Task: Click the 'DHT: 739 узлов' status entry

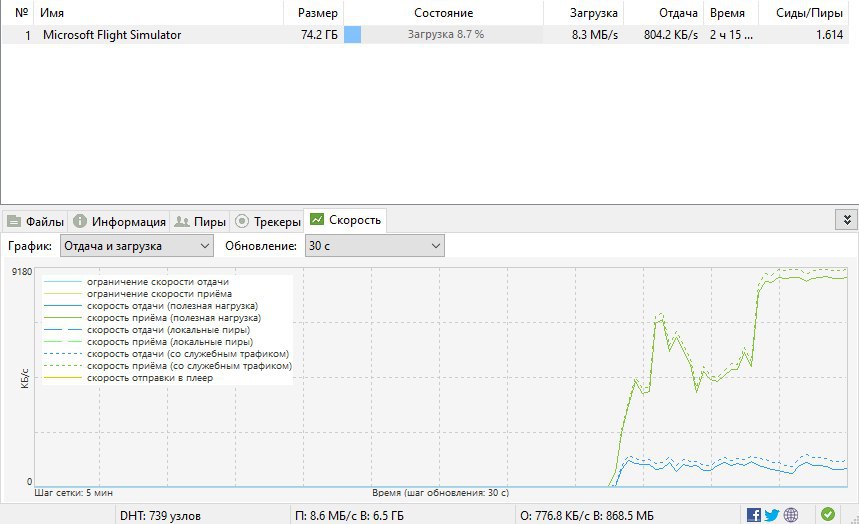Action: click(x=161, y=516)
